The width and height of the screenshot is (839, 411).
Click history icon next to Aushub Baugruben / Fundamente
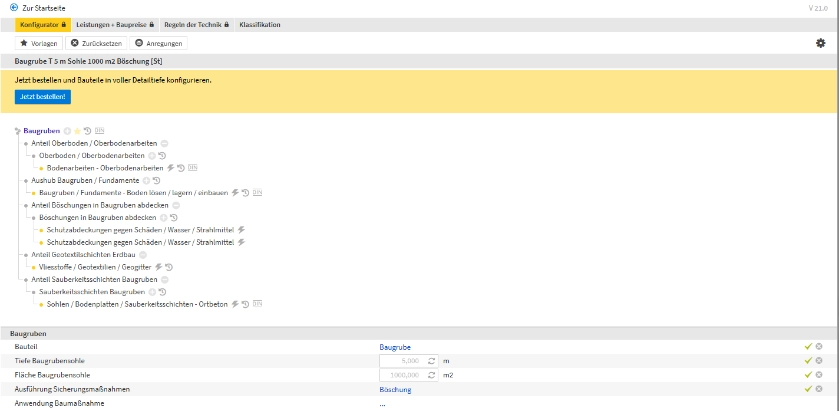coord(157,180)
